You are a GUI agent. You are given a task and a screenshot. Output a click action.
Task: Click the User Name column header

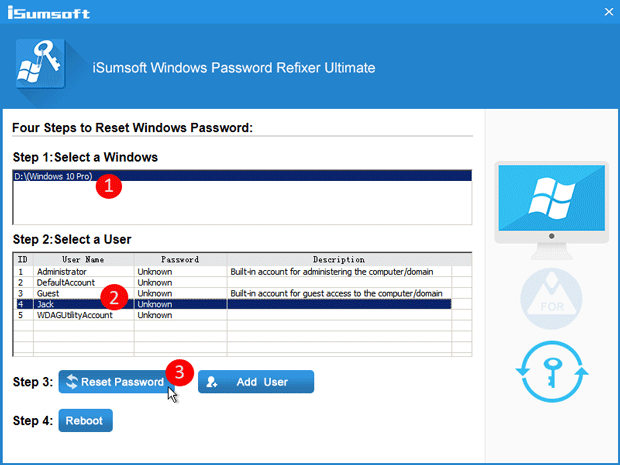(x=83, y=259)
